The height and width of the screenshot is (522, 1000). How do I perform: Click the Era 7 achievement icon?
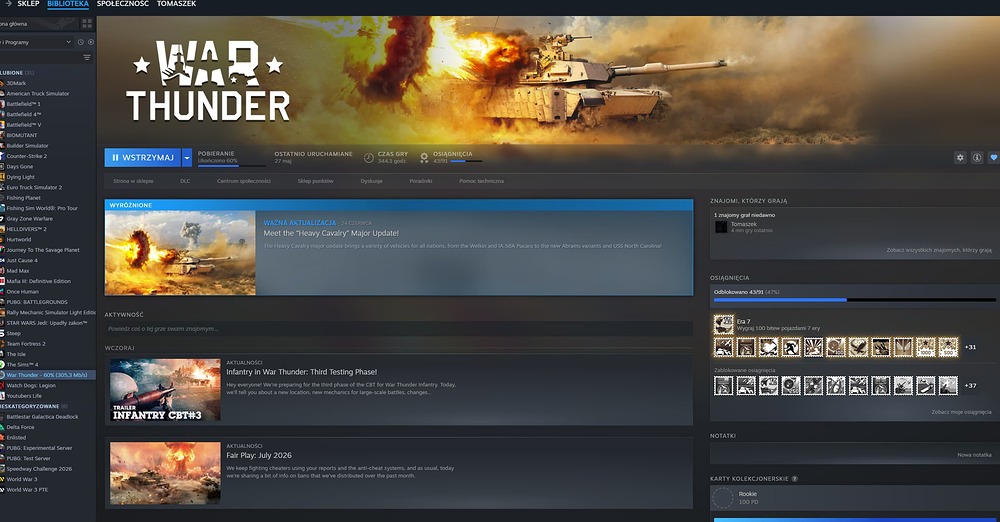click(723, 324)
